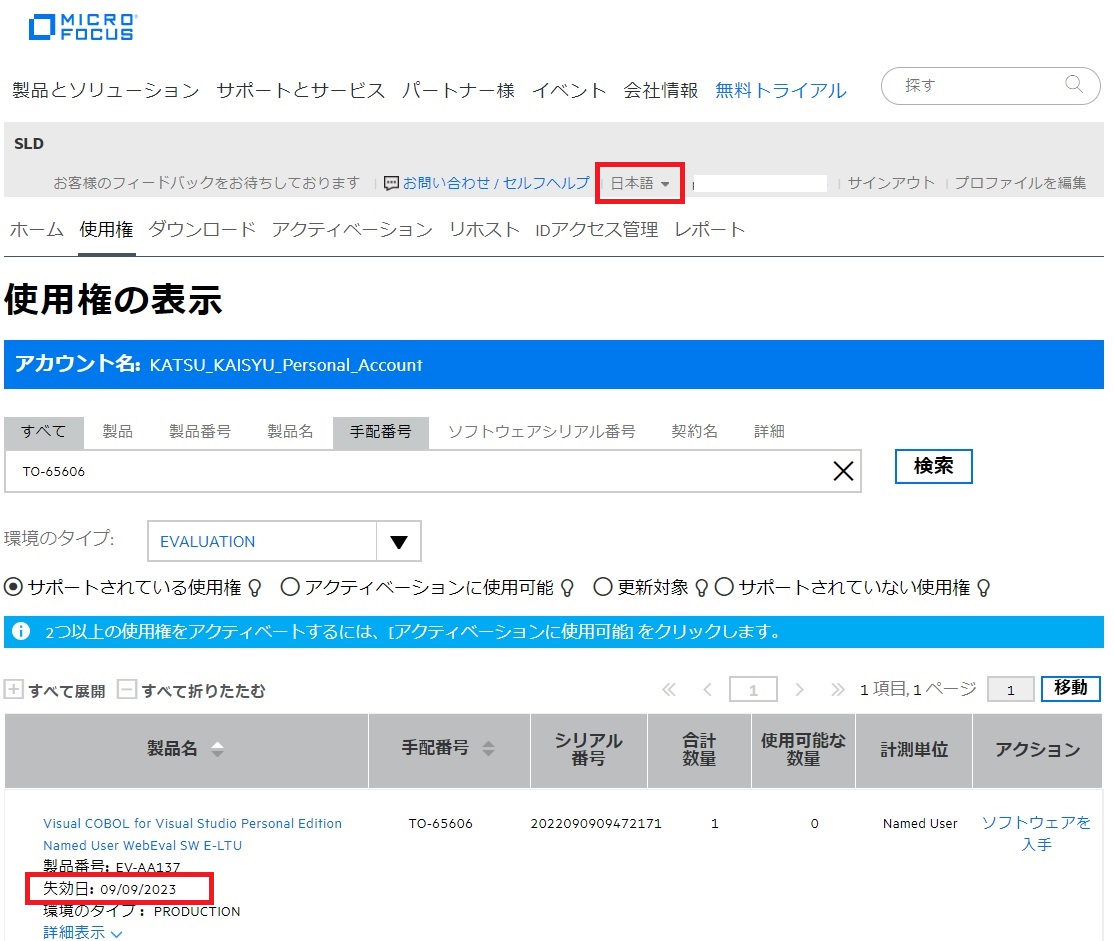Open the 環境のタイプ EVALUATION dropdown
1114x941 pixels.
point(284,541)
